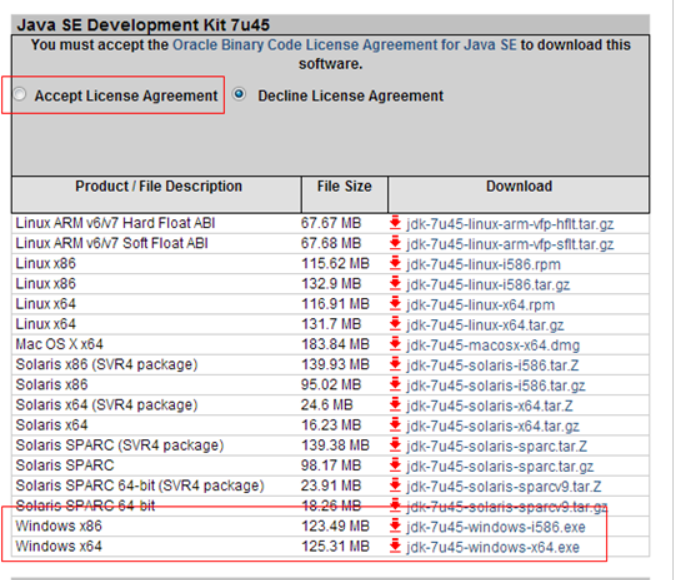Click download arrow icon for jdk-7u45-macosx-x64.dmg

pos(395,344)
